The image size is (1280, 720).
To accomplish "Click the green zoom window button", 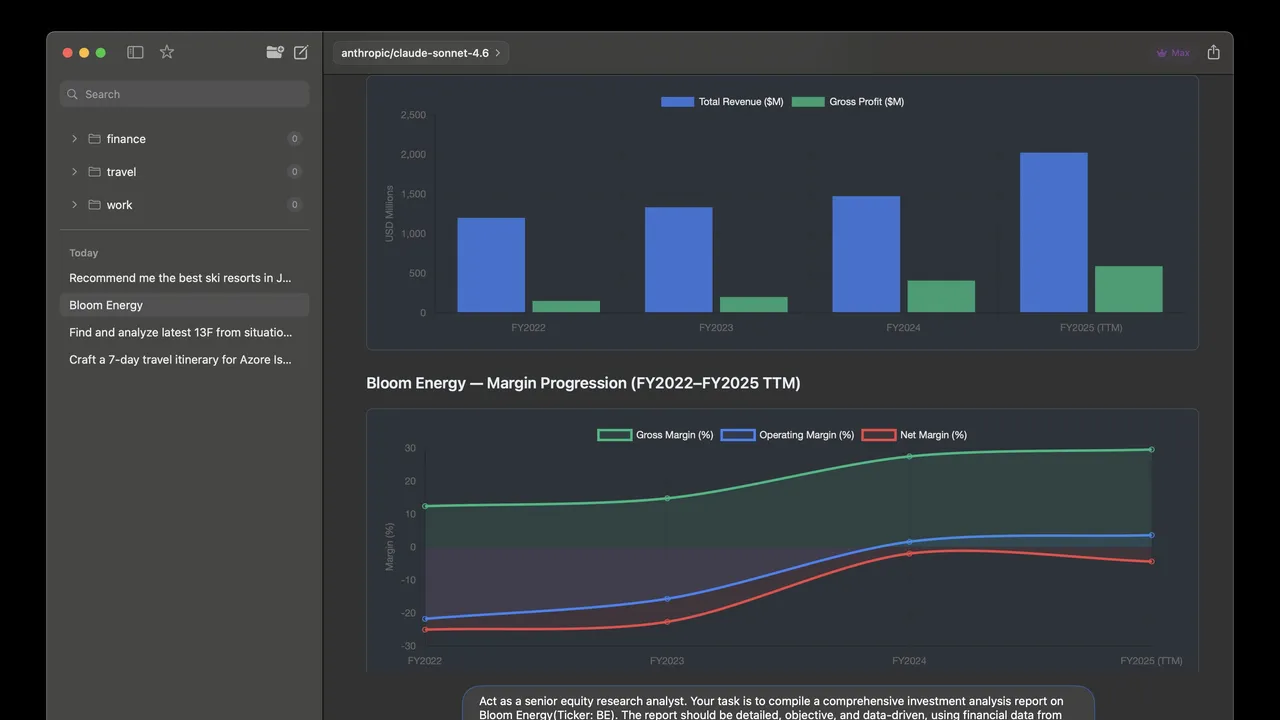I will tap(100, 53).
